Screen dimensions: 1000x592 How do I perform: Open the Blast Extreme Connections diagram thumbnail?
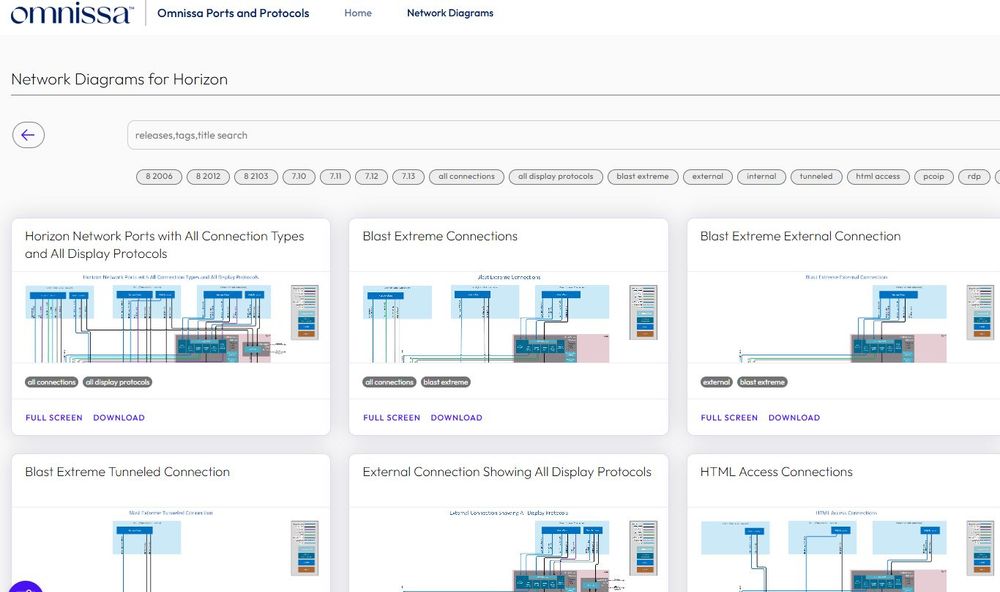508,318
